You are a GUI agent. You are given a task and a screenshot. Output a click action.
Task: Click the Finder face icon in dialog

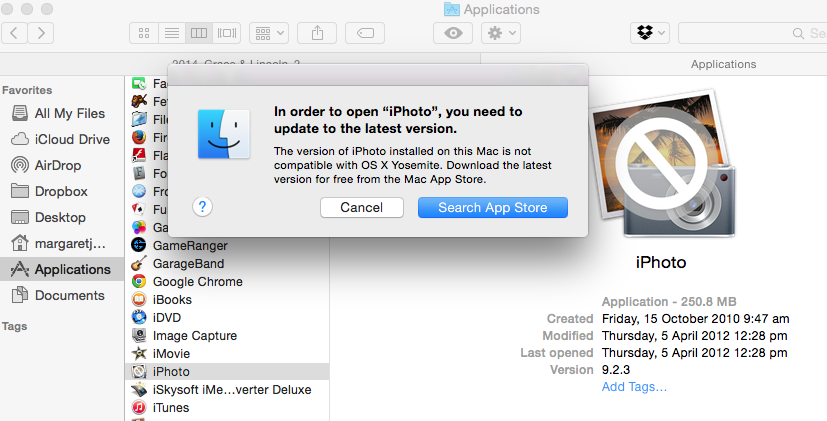click(224, 134)
